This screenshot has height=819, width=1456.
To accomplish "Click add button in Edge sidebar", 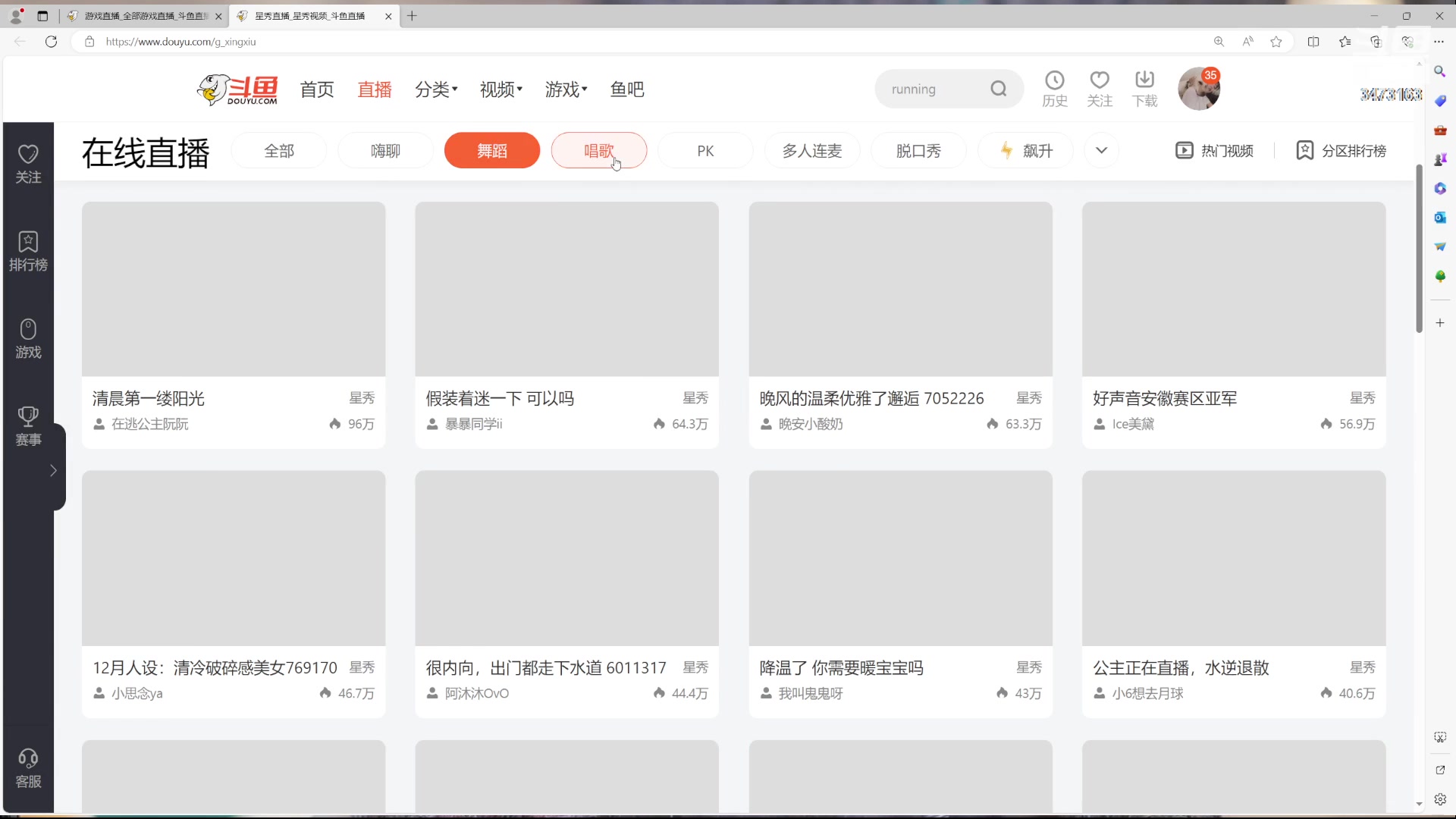I will pos(1439,323).
